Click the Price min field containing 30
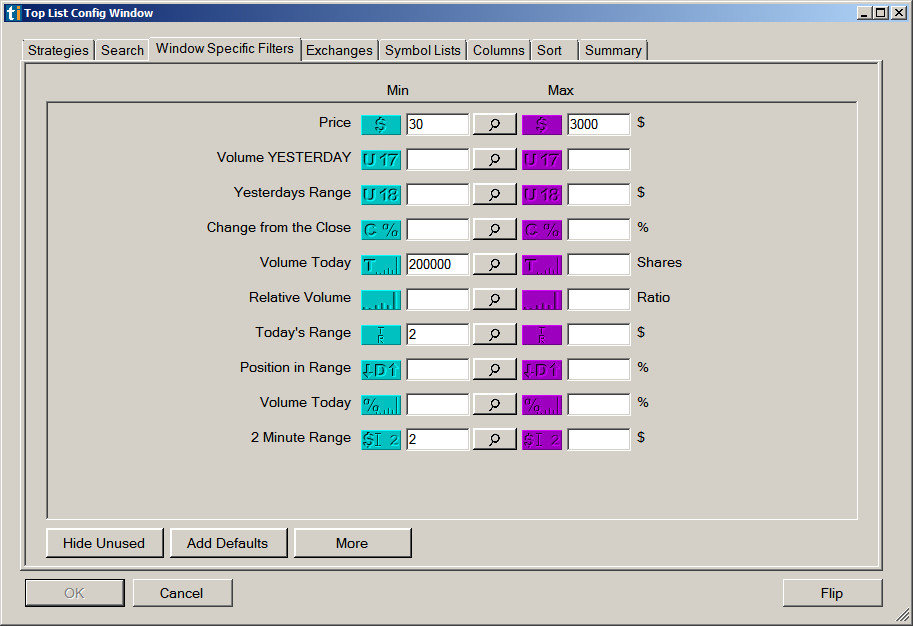 (437, 125)
